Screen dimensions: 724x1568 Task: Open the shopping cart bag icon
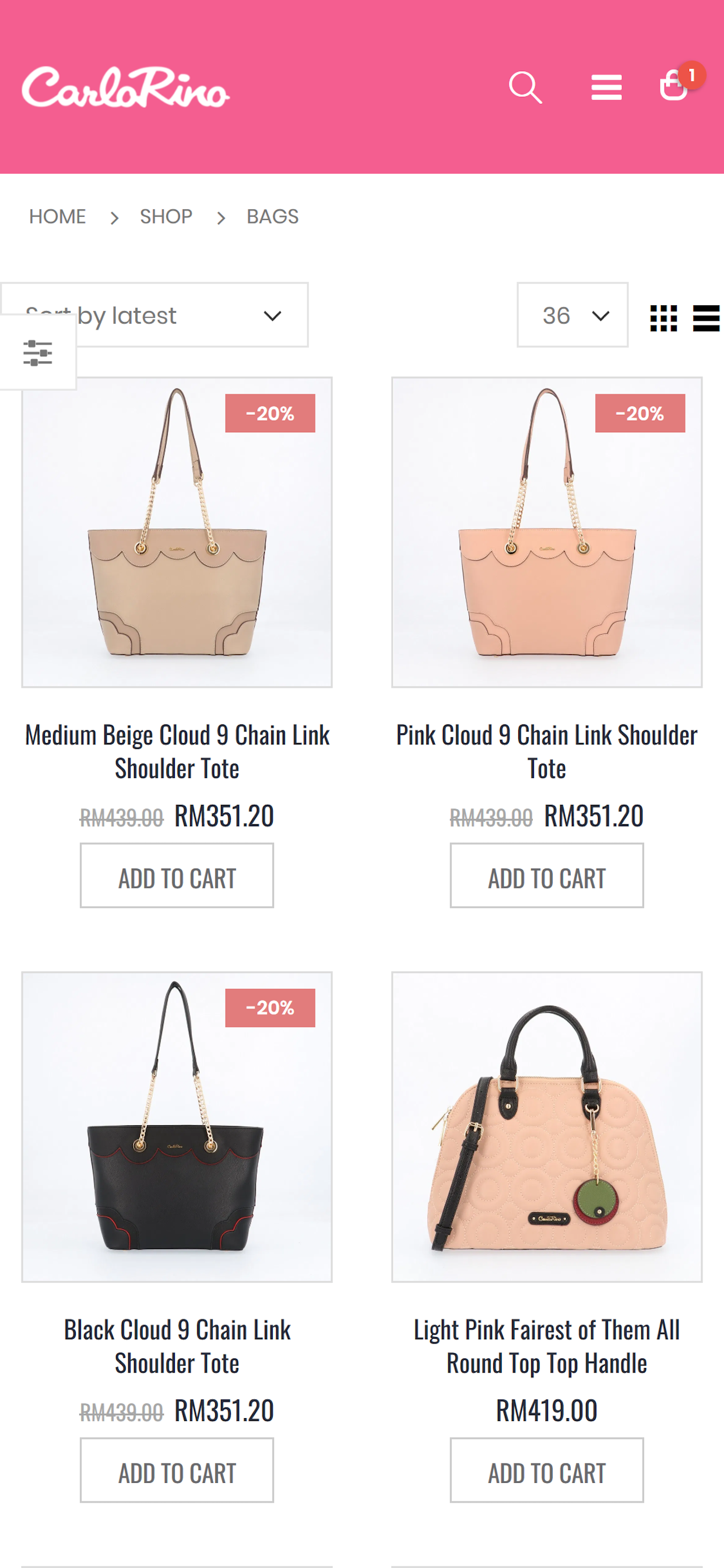click(673, 85)
